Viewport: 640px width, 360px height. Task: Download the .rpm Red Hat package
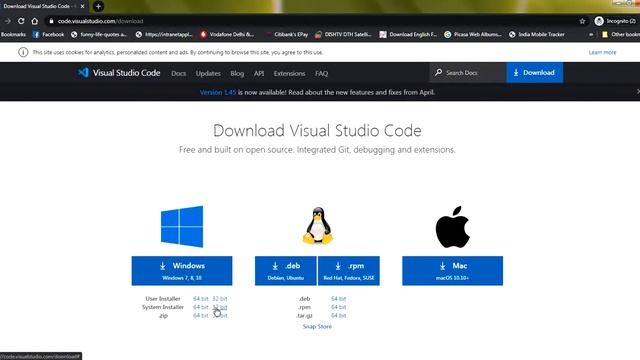click(349, 271)
